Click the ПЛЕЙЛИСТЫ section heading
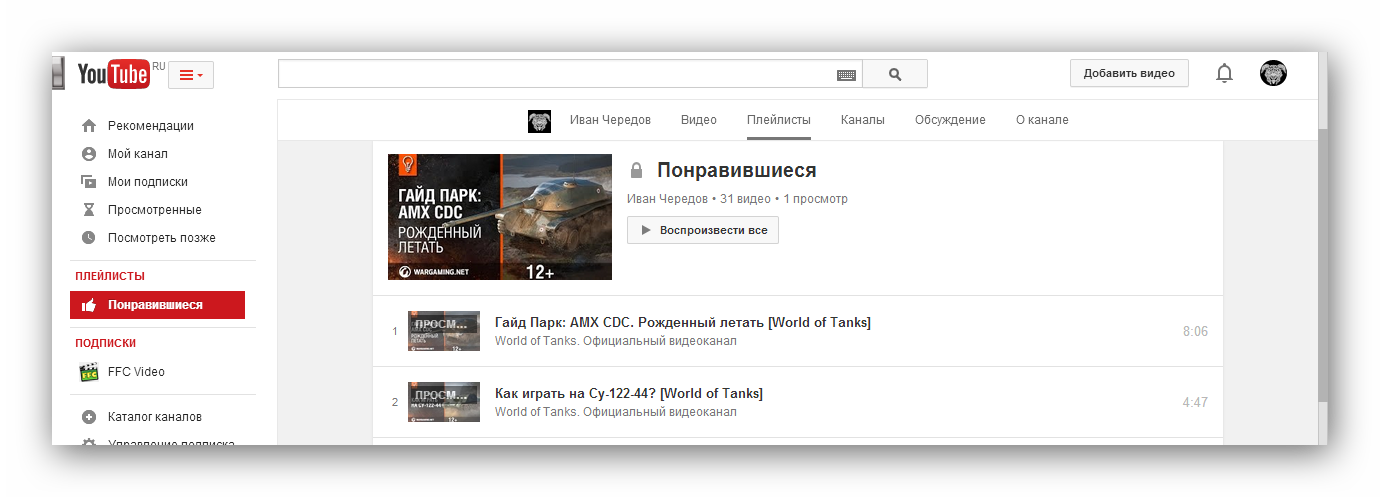1380x497 pixels. click(110, 276)
